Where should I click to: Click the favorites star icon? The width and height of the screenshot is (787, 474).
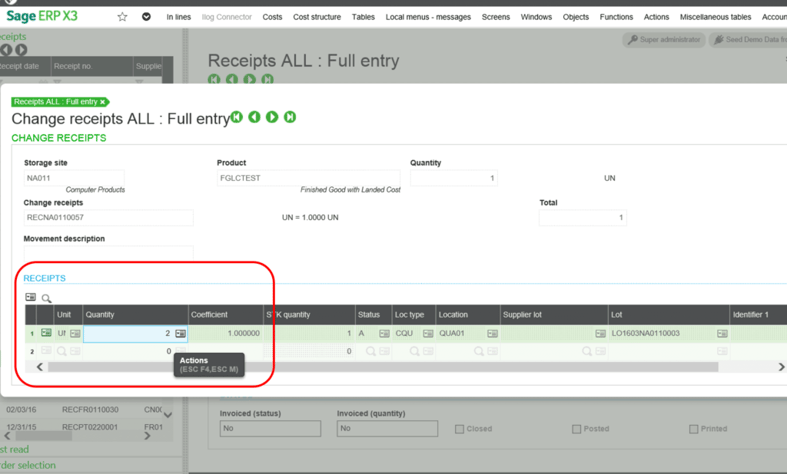click(x=122, y=17)
